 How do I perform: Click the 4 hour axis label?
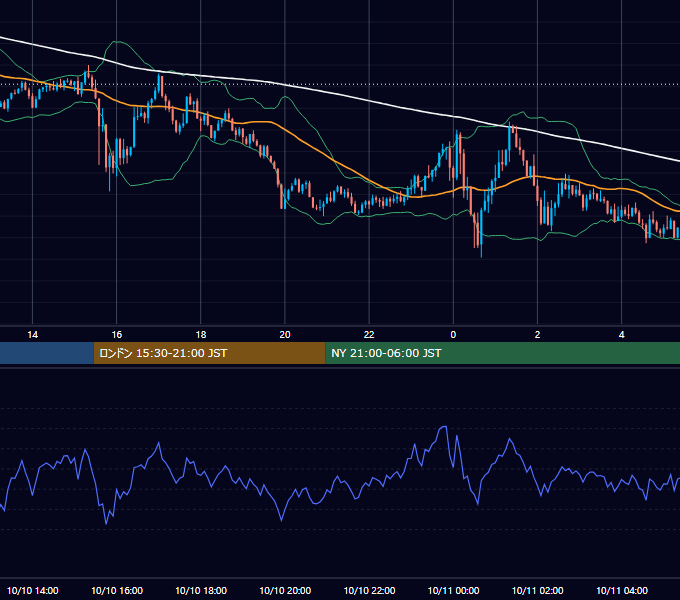click(x=621, y=335)
